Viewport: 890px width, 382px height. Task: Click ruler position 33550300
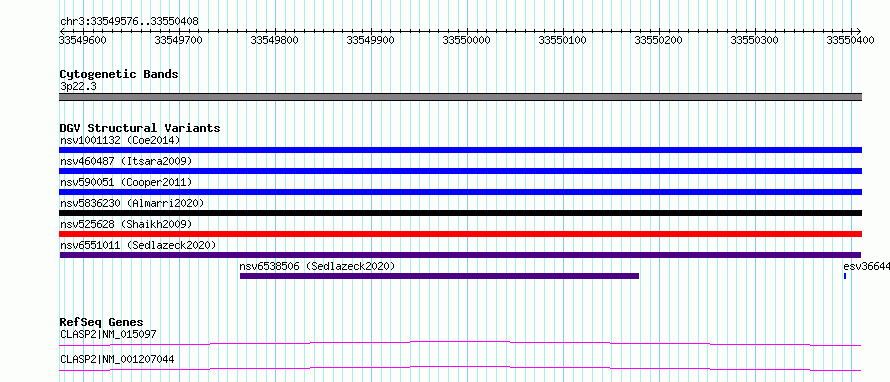754,40
